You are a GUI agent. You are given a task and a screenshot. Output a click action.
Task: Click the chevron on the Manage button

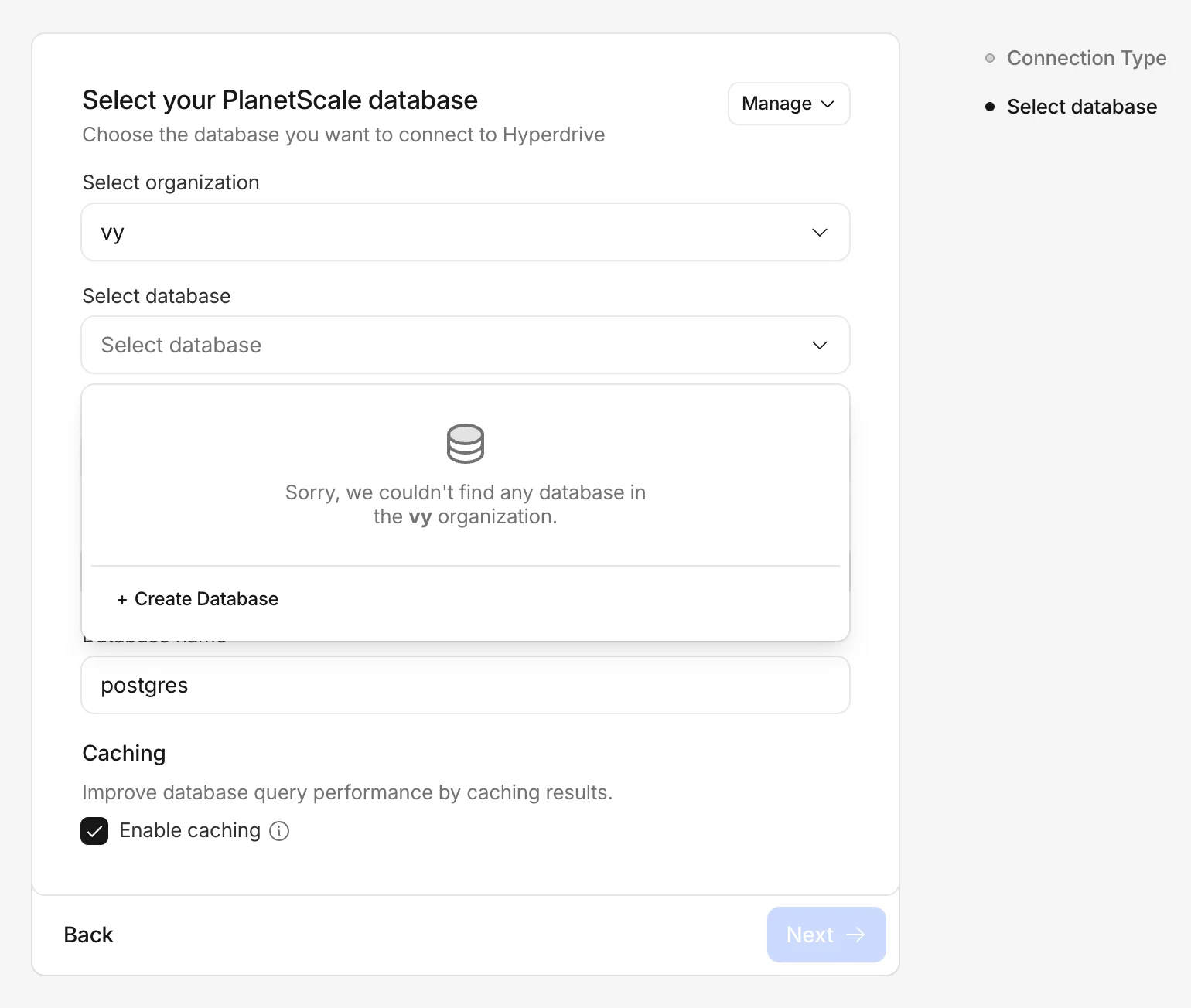tap(827, 104)
